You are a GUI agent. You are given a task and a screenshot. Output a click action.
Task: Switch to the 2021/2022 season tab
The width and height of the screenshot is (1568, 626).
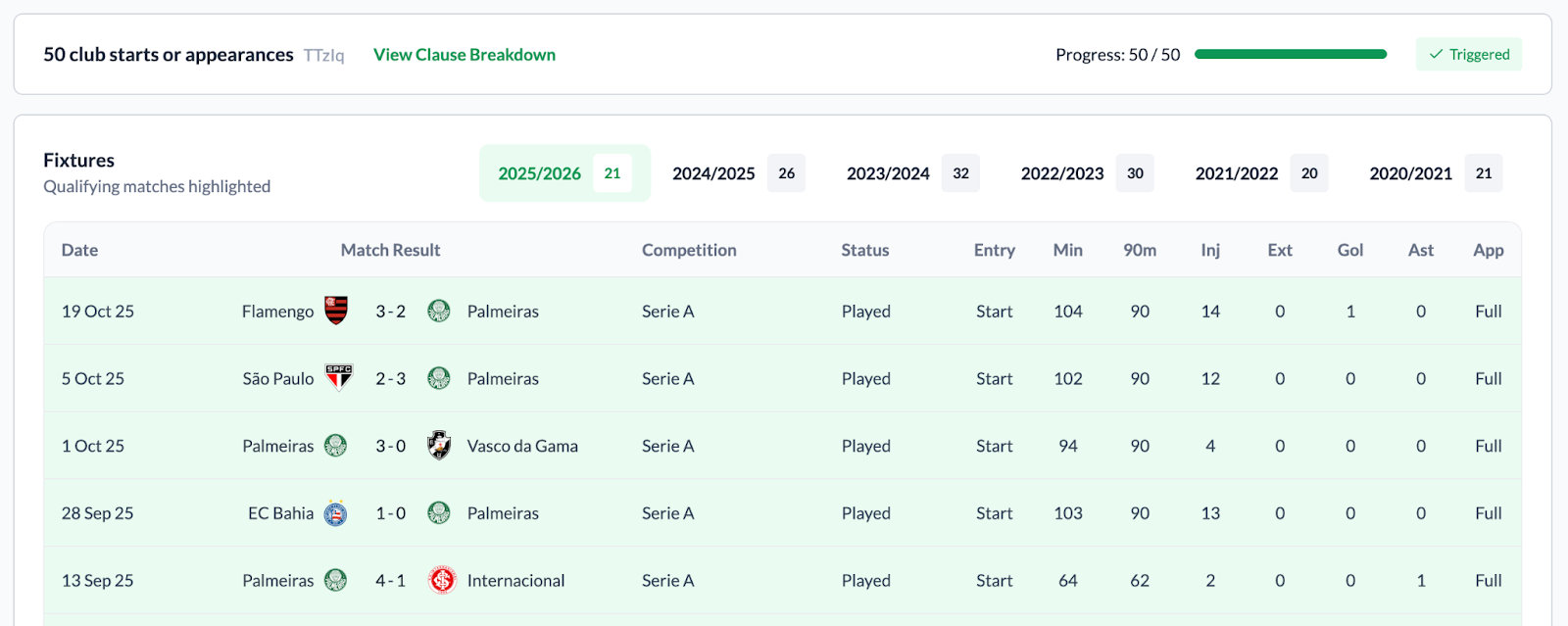(x=1260, y=173)
